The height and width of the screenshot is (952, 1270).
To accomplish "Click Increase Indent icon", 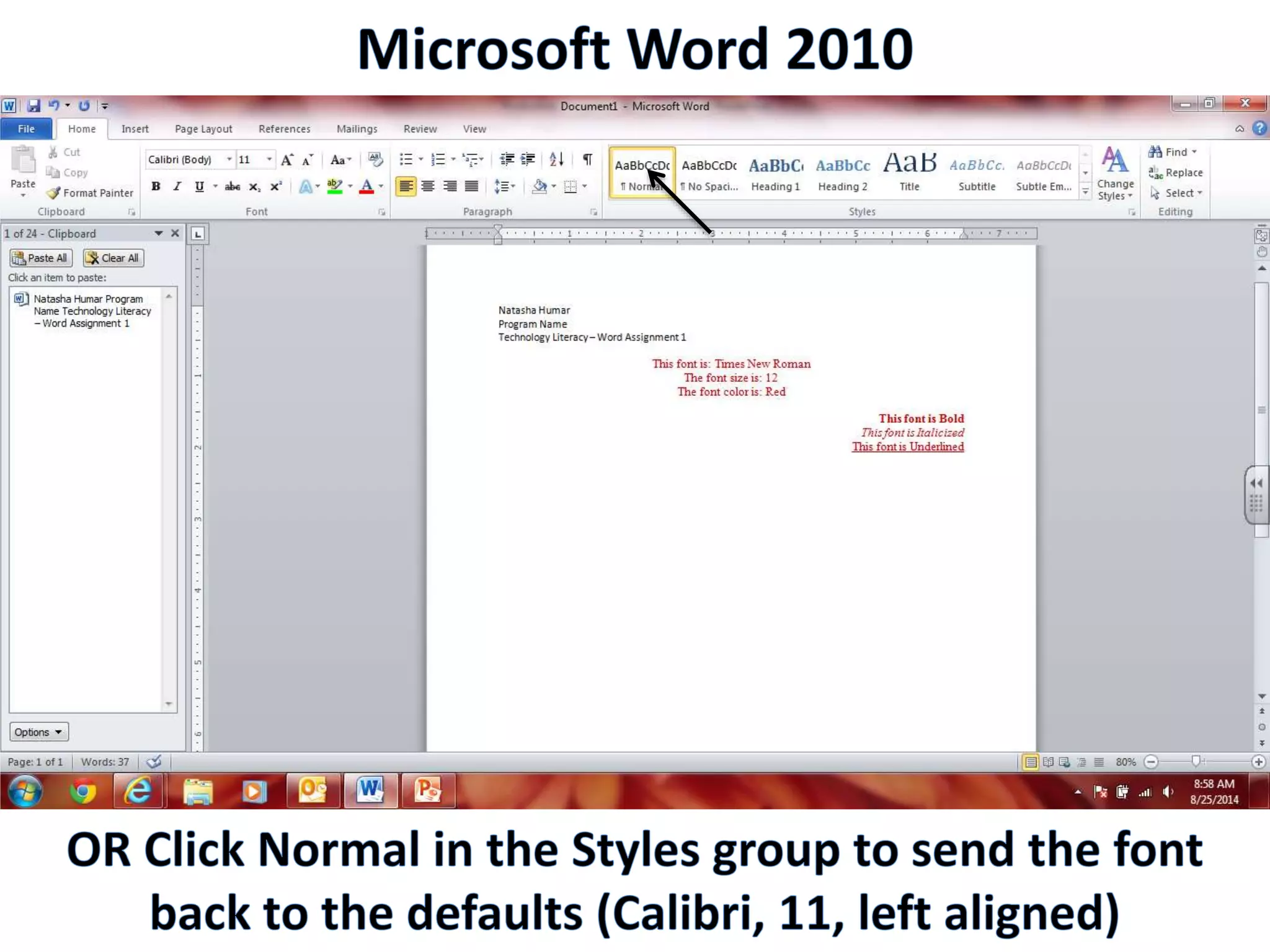I will coord(528,159).
